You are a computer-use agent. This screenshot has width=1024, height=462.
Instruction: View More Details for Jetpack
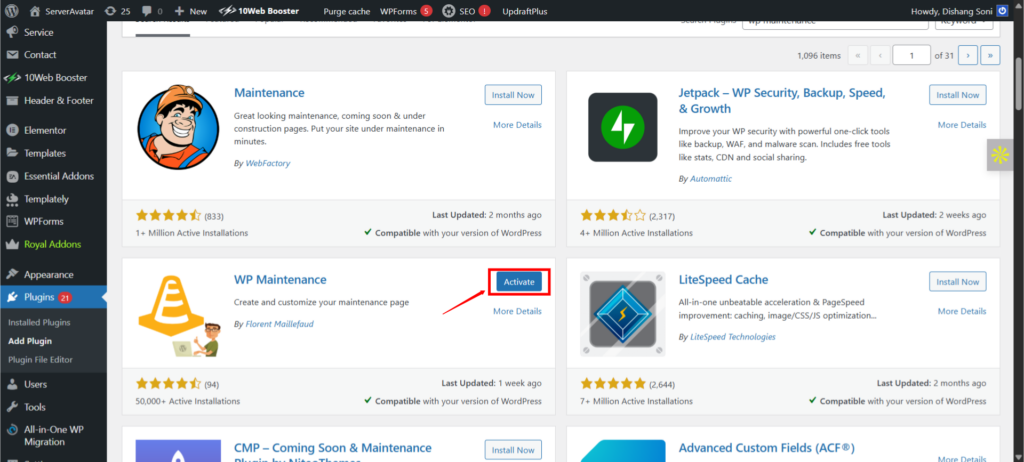tap(962, 125)
